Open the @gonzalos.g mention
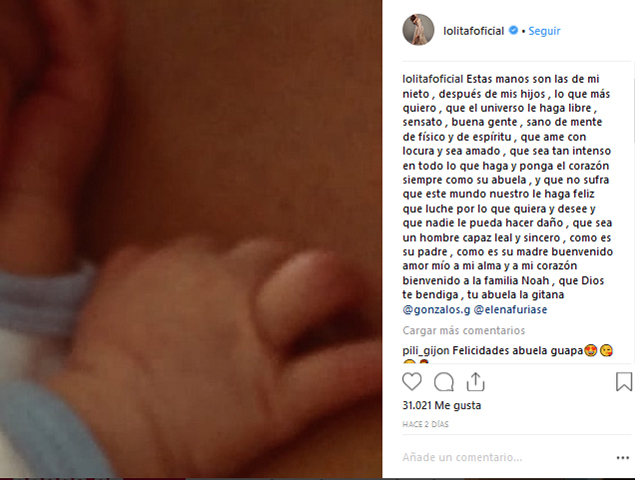The width and height of the screenshot is (635, 480). coord(436,309)
